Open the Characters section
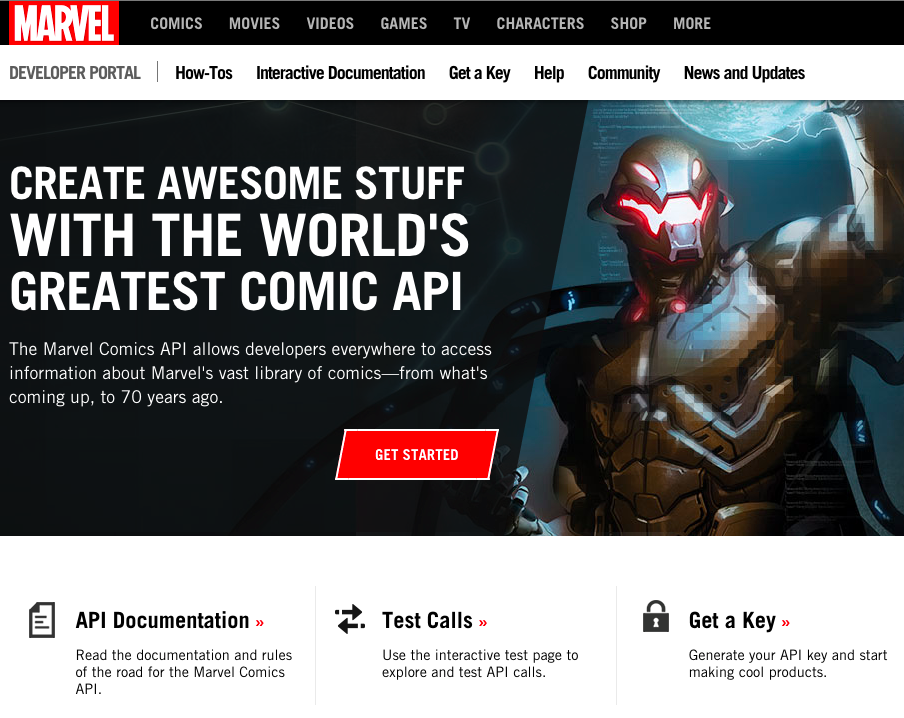The image size is (904, 718). click(x=540, y=24)
